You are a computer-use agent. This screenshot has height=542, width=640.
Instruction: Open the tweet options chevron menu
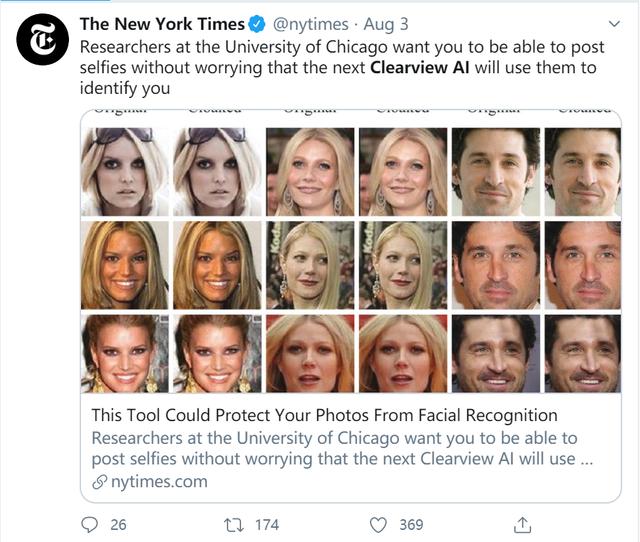[613, 23]
